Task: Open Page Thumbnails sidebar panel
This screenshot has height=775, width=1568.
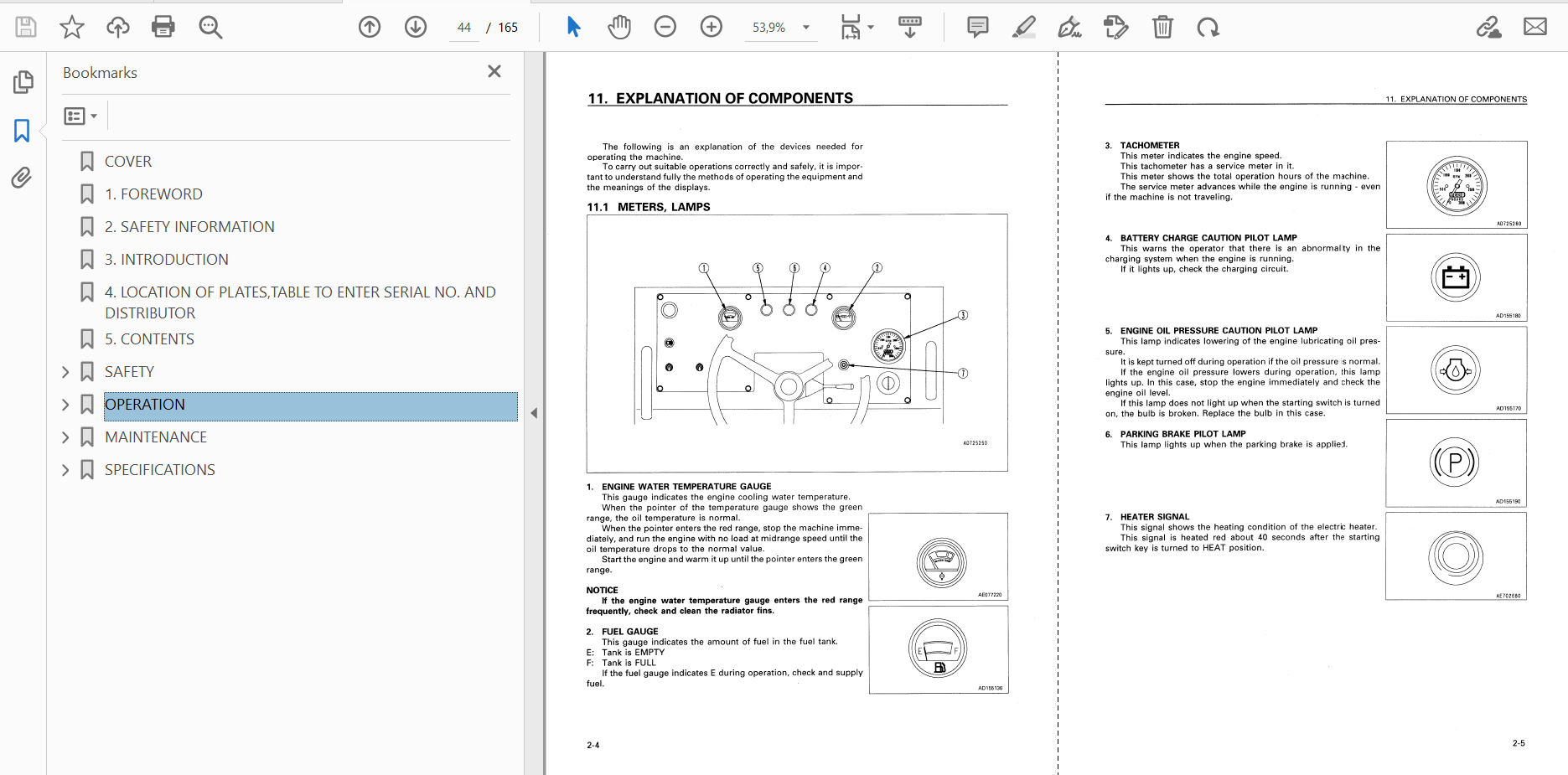Action: (23, 82)
